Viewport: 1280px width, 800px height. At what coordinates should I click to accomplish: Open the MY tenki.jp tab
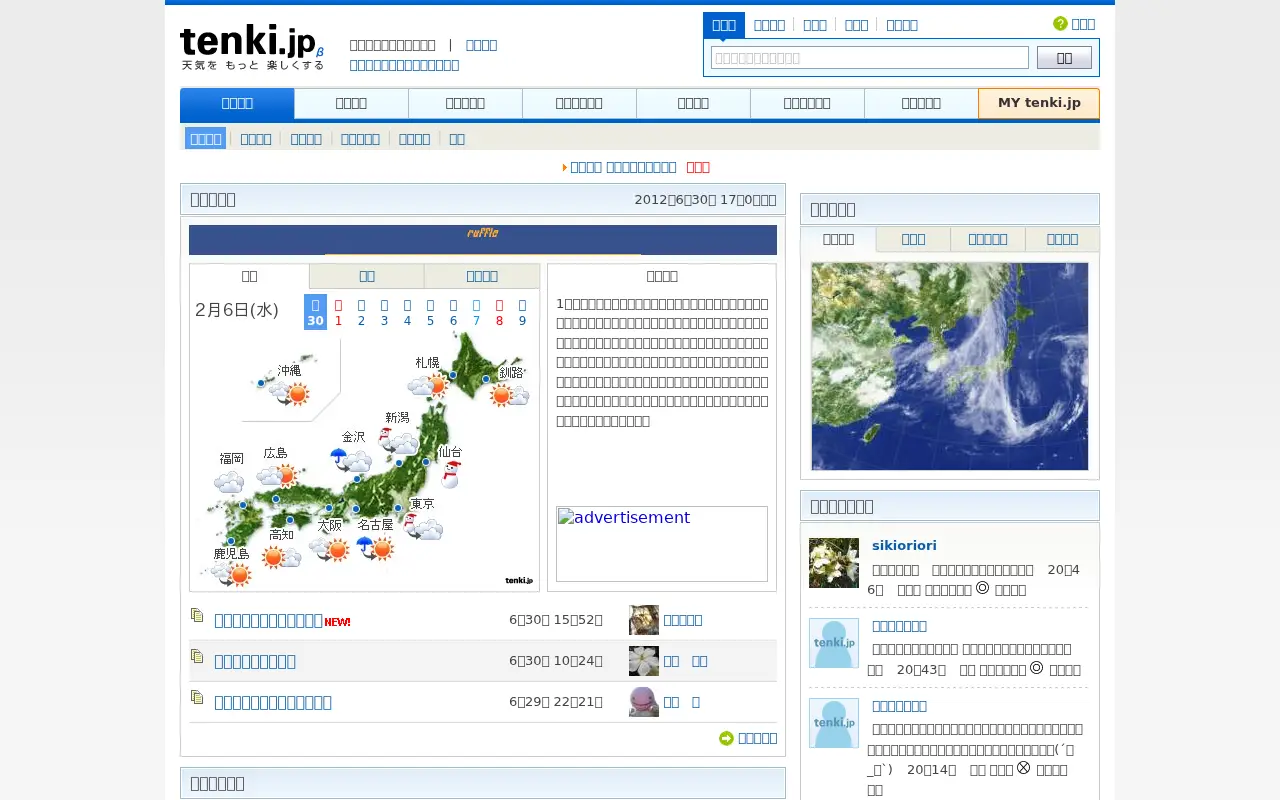click(x=1039, y=103)
